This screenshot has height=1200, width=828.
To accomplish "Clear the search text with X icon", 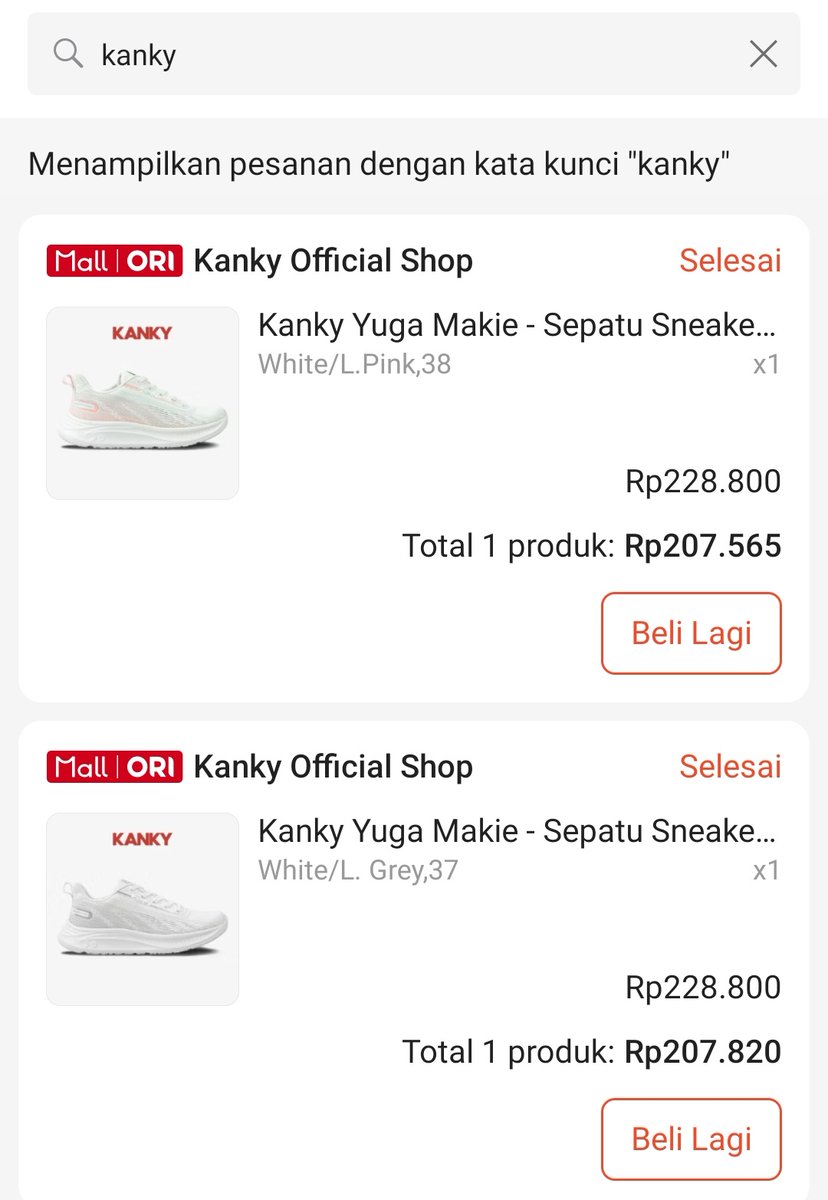I will coord(763,54).
